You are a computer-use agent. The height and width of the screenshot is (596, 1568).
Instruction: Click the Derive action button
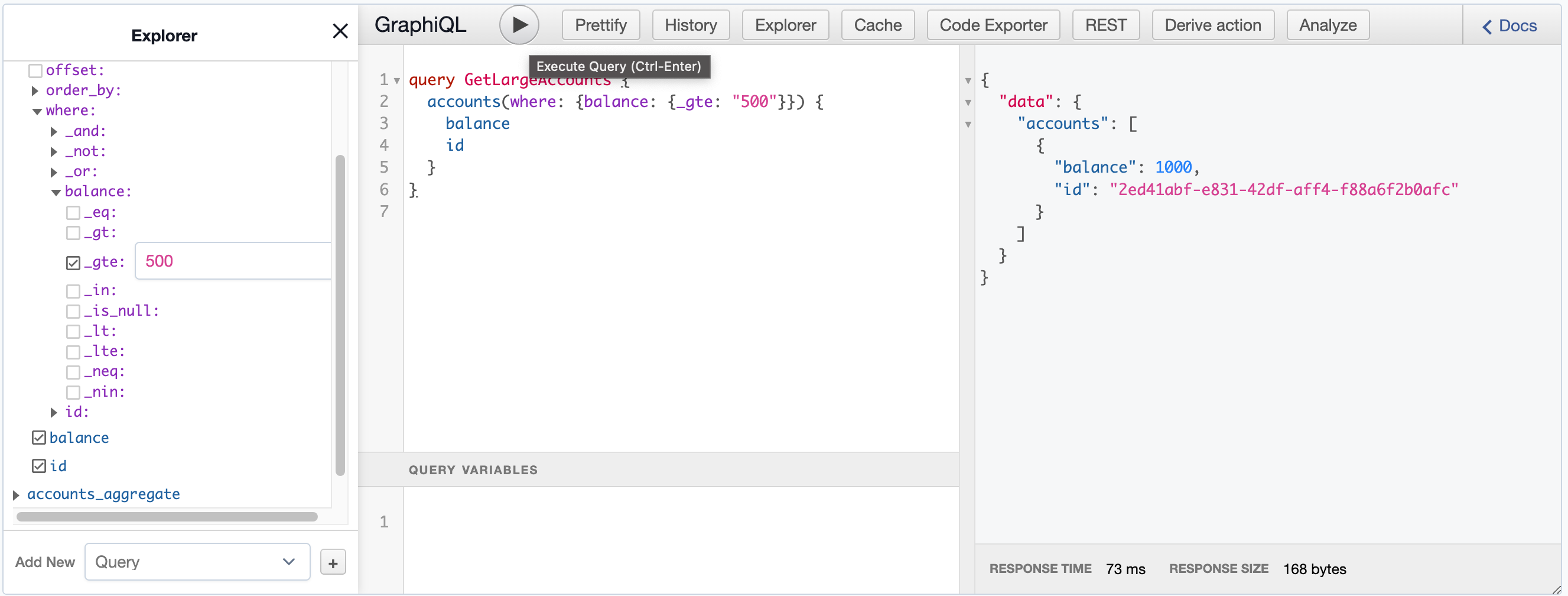pyautogui.click(x=1212, y=24)
